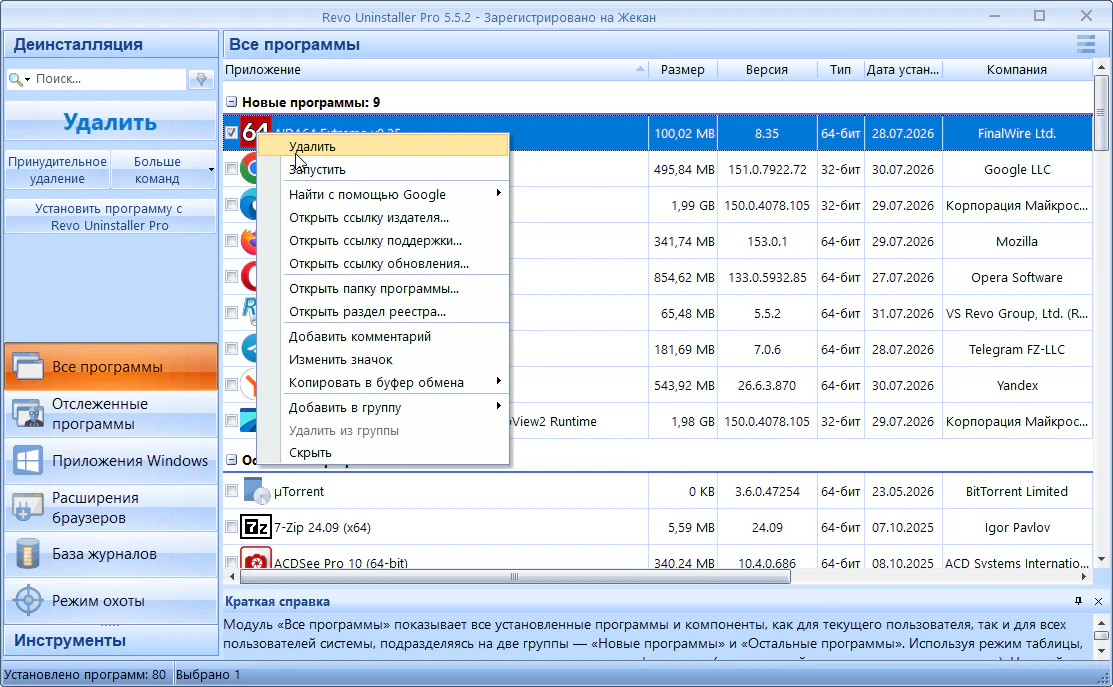Click the Компания column header

1016,70
